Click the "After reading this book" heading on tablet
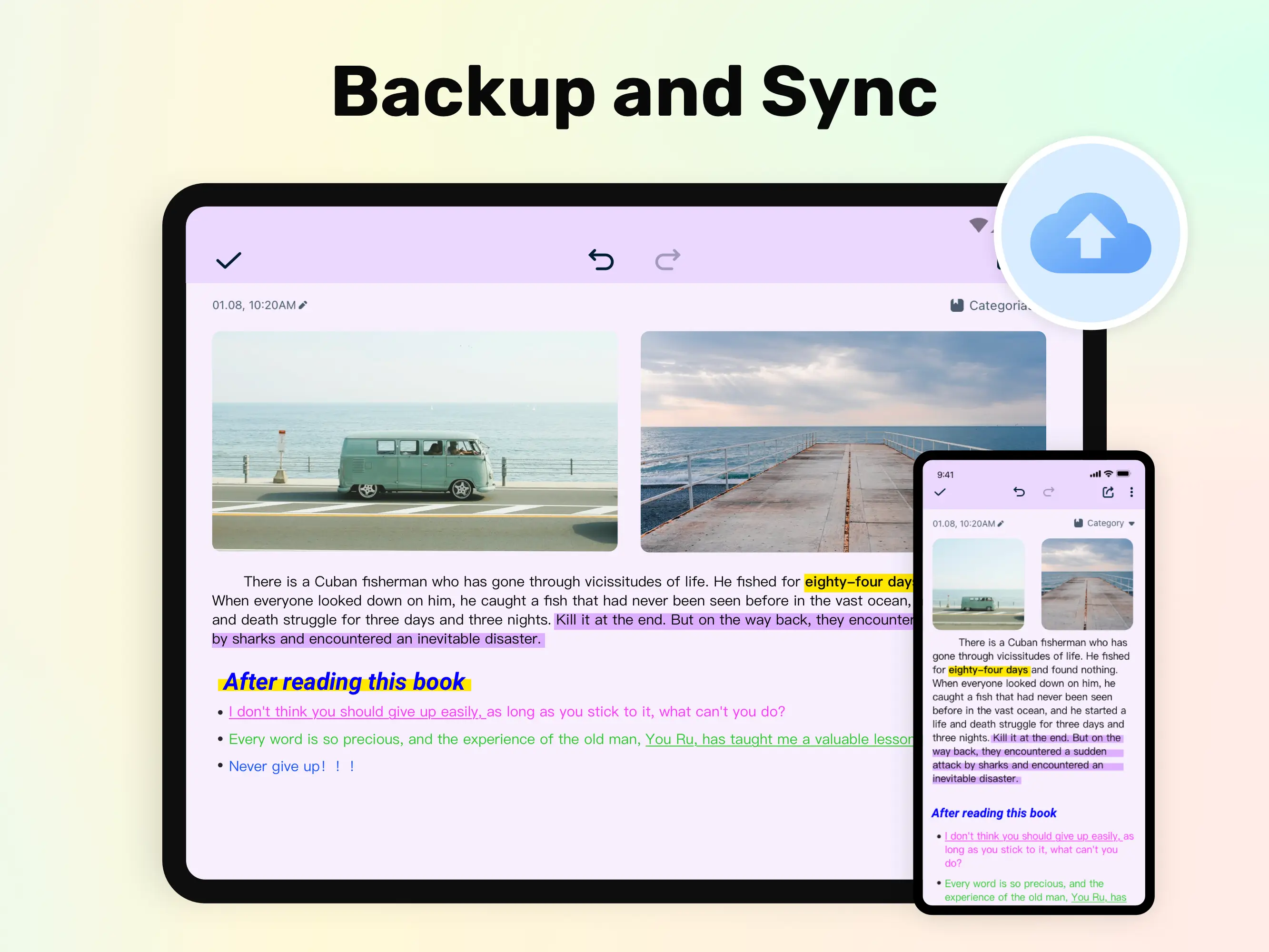 pyautogui.click(x=344, y=682)
